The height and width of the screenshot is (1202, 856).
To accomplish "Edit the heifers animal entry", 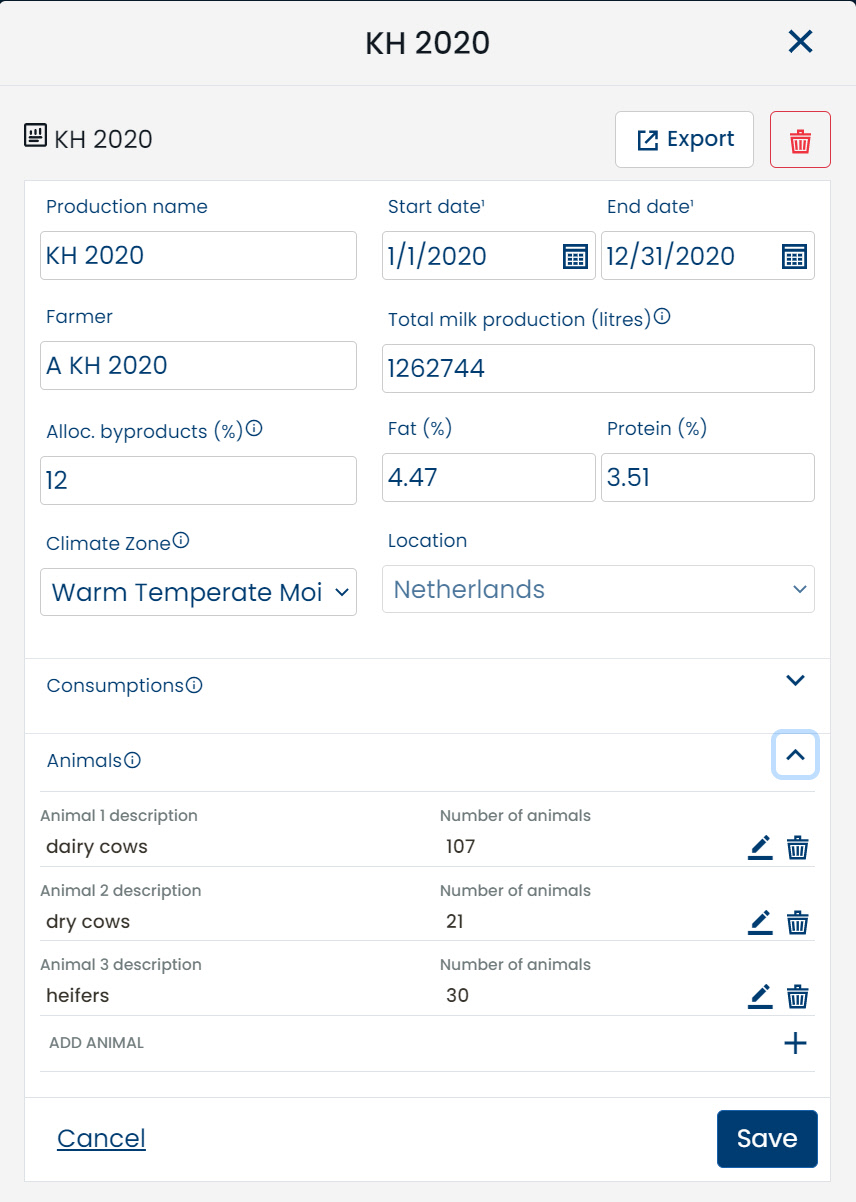I will click(x=760, y=996).
